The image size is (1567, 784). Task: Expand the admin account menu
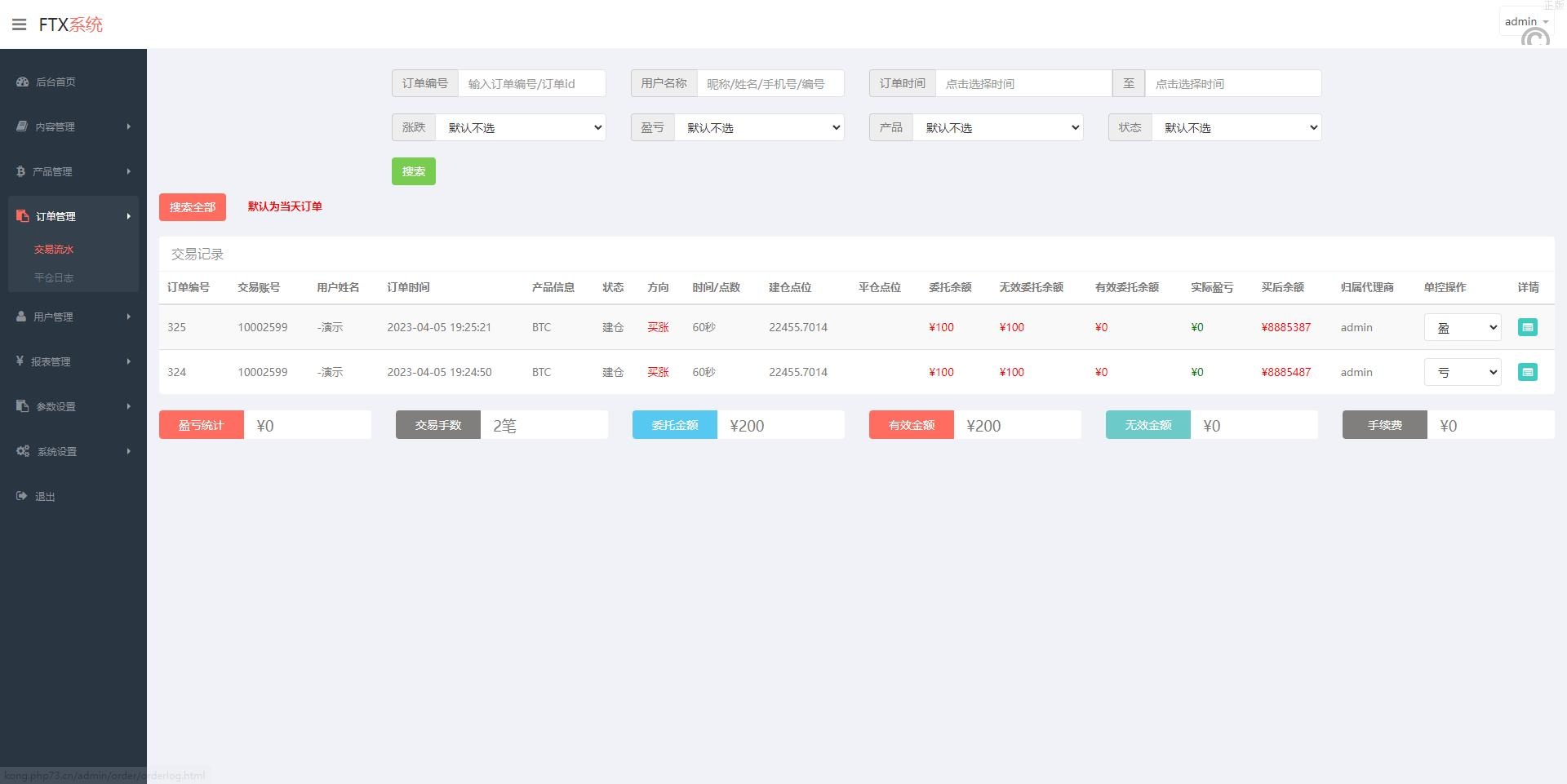tap(1525, 22)
